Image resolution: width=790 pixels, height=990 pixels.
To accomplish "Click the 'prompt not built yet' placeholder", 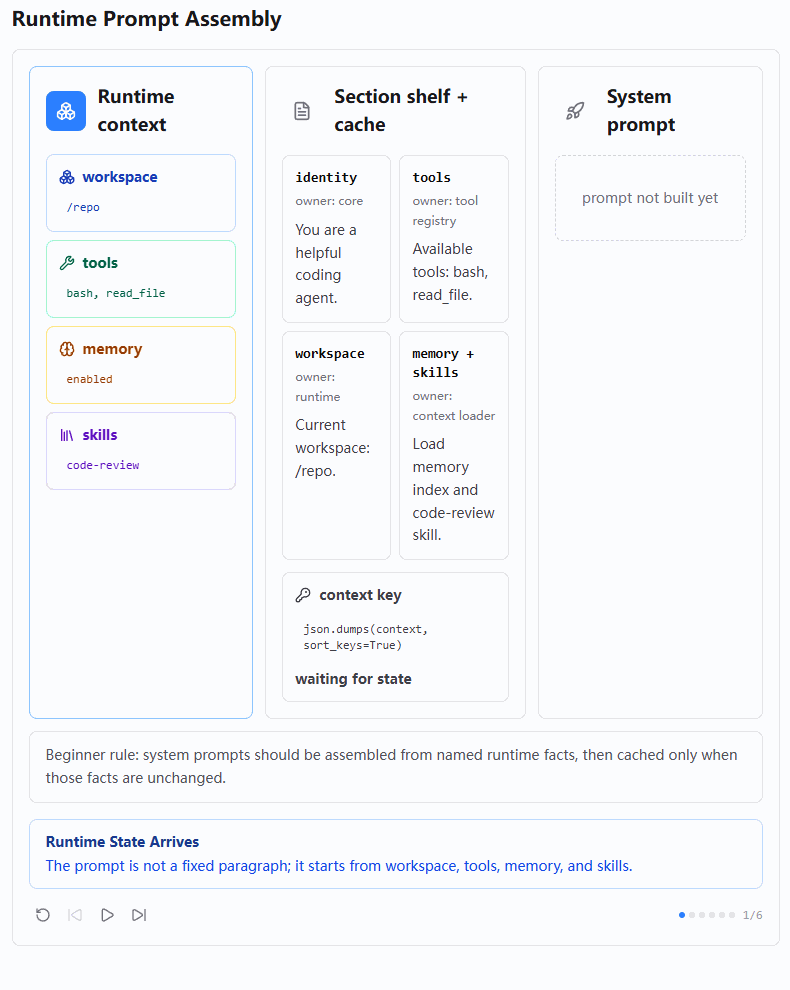I will point(650,198).
